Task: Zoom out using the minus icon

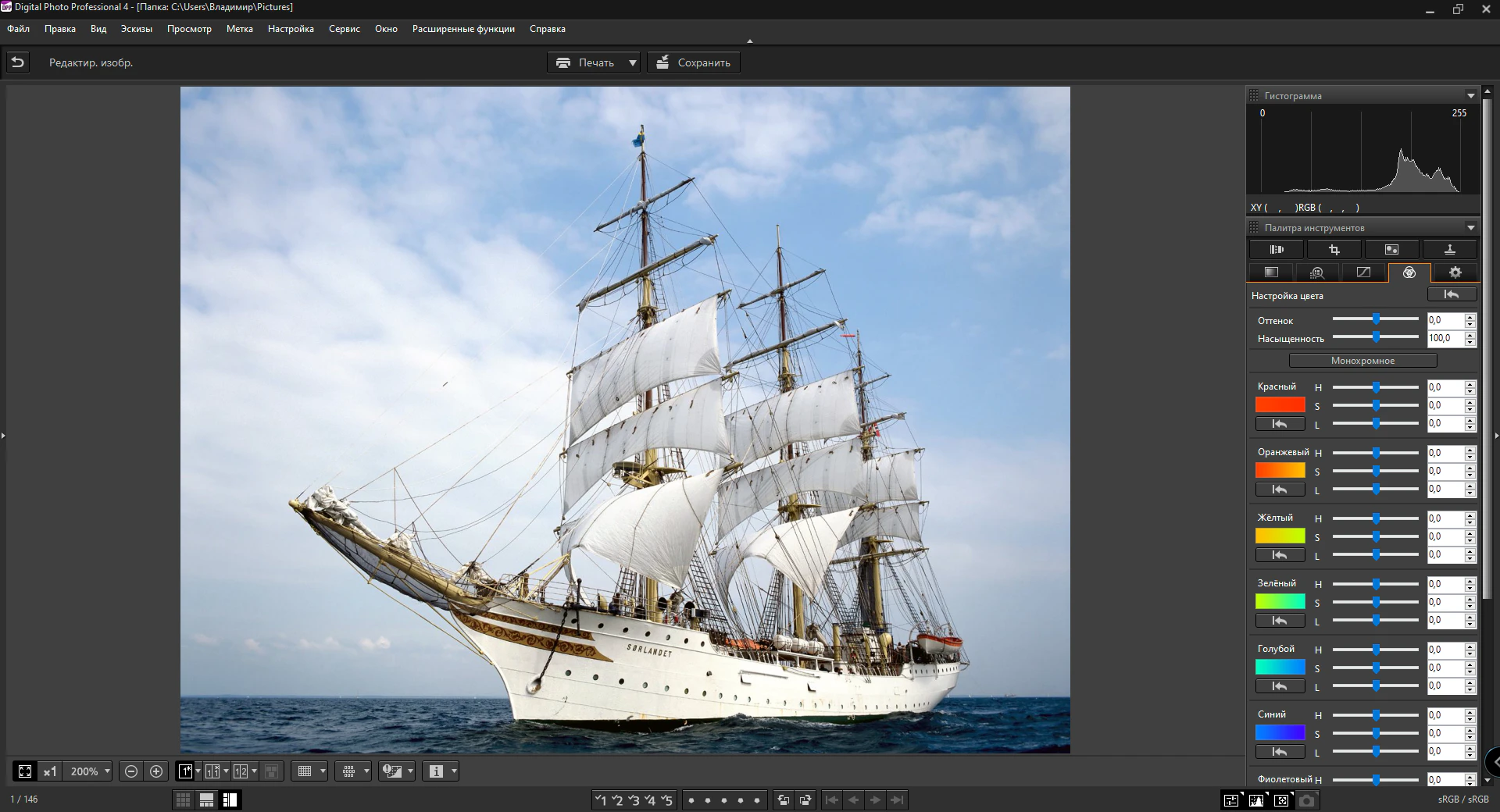Action: pos(131,771)
